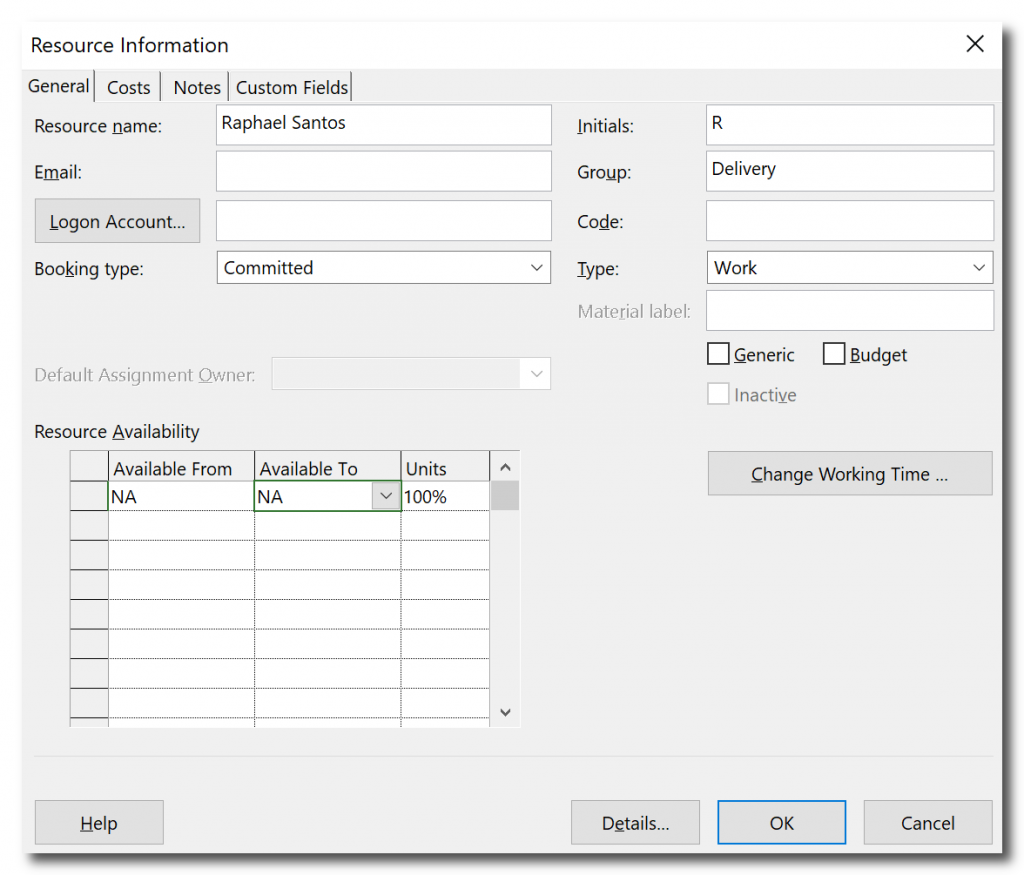Switch to the General tab
The image size is (1024, 875).
point(59,86)
